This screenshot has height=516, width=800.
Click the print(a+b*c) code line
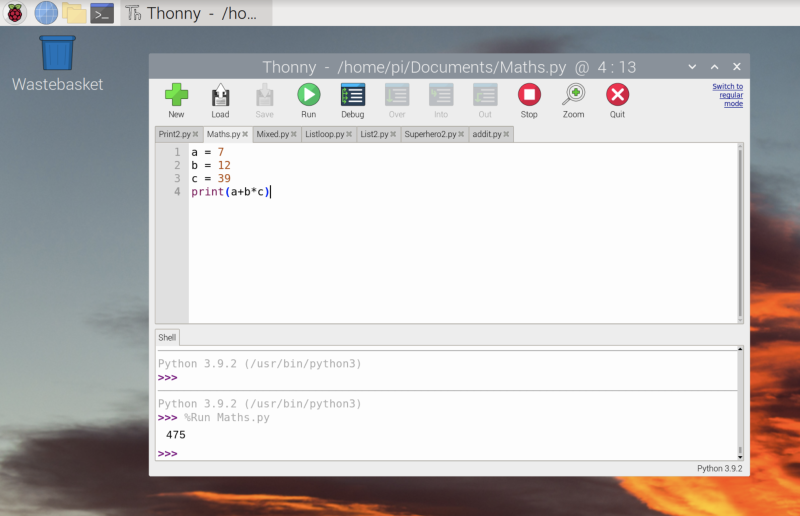tap(231, 192)
